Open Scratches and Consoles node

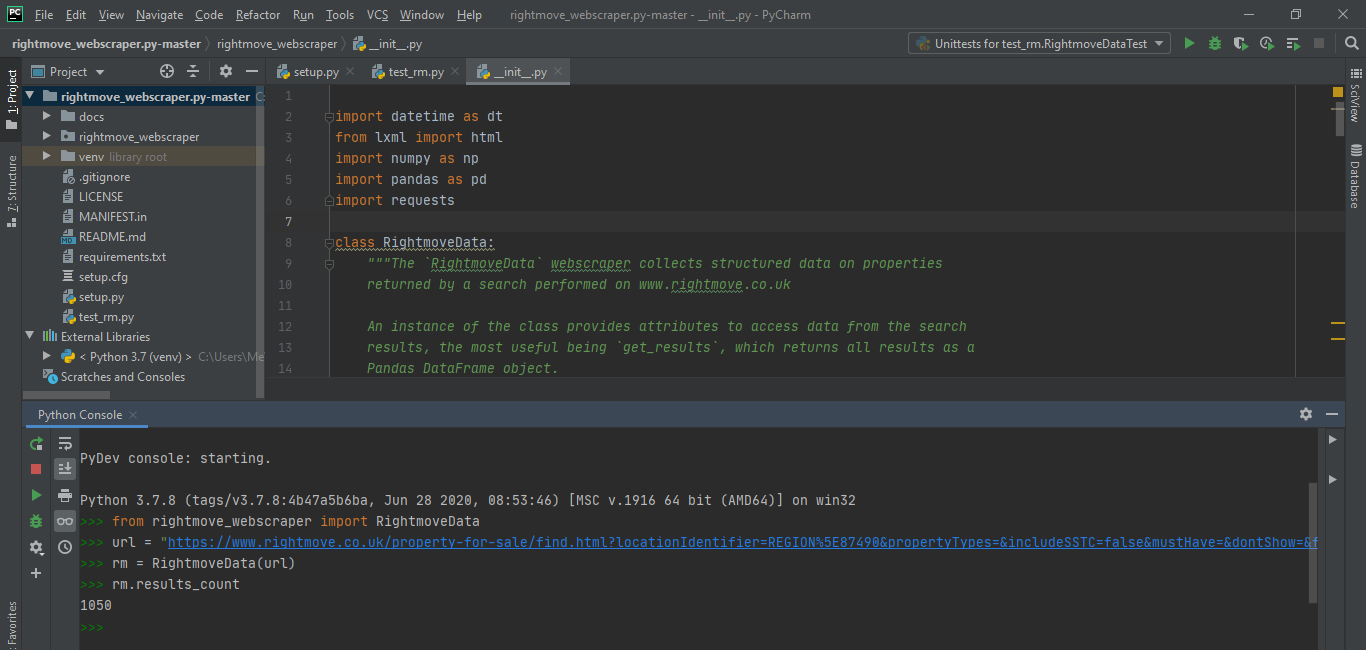pyautogui.click(x=122, y=376)
